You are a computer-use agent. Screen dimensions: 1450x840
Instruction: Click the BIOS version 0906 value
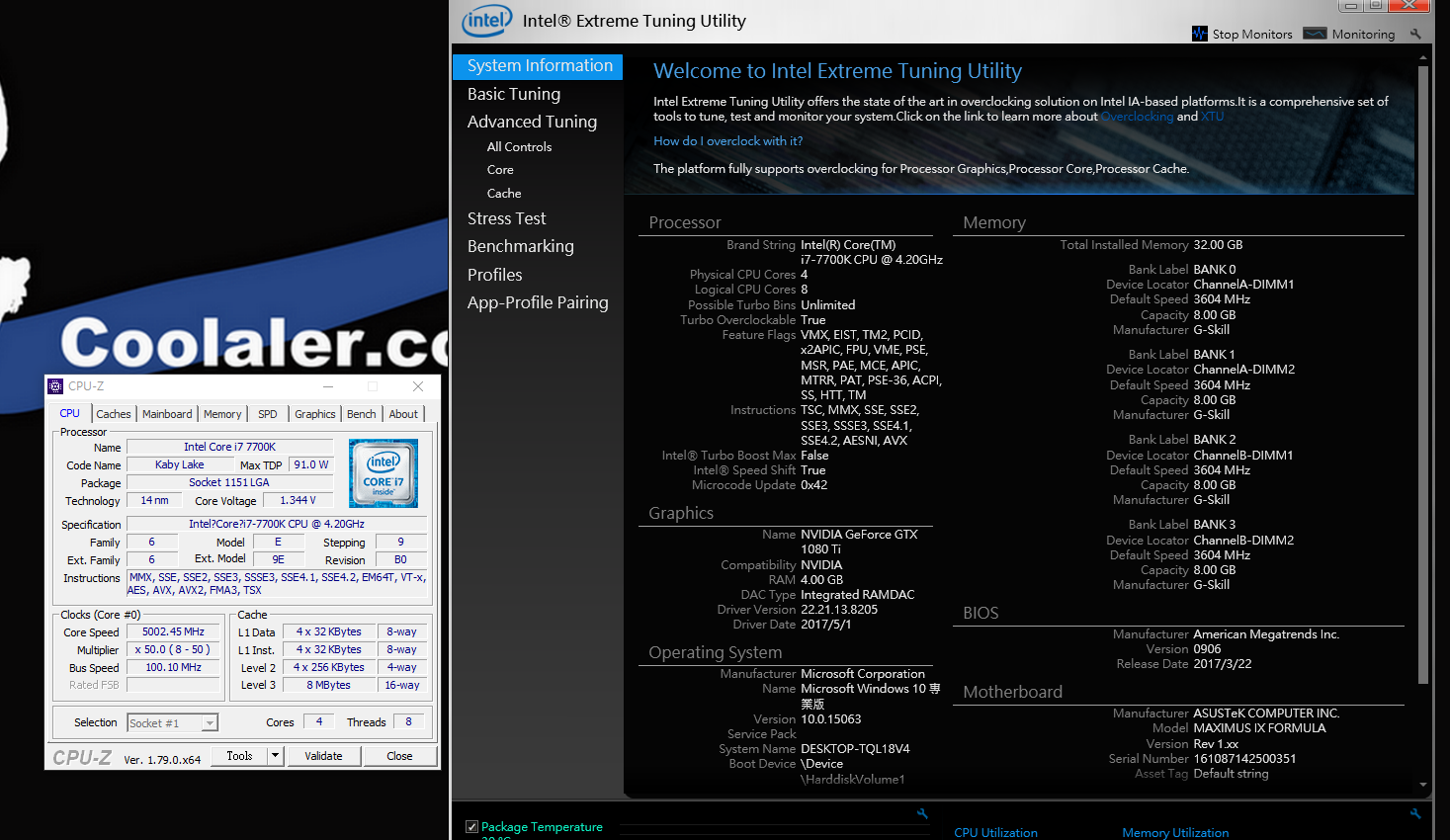click(x=1207, y=649)
